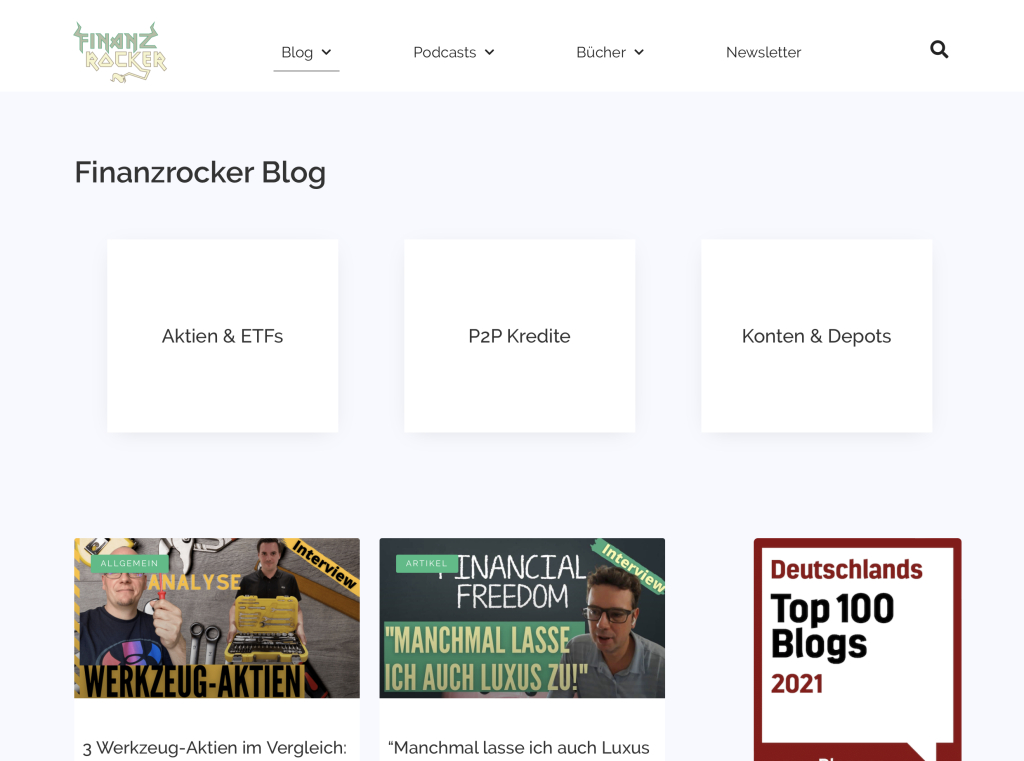
Task: Click the green ARTIKEL category tag
Action: pyautogui.click(x=426, y=563)
